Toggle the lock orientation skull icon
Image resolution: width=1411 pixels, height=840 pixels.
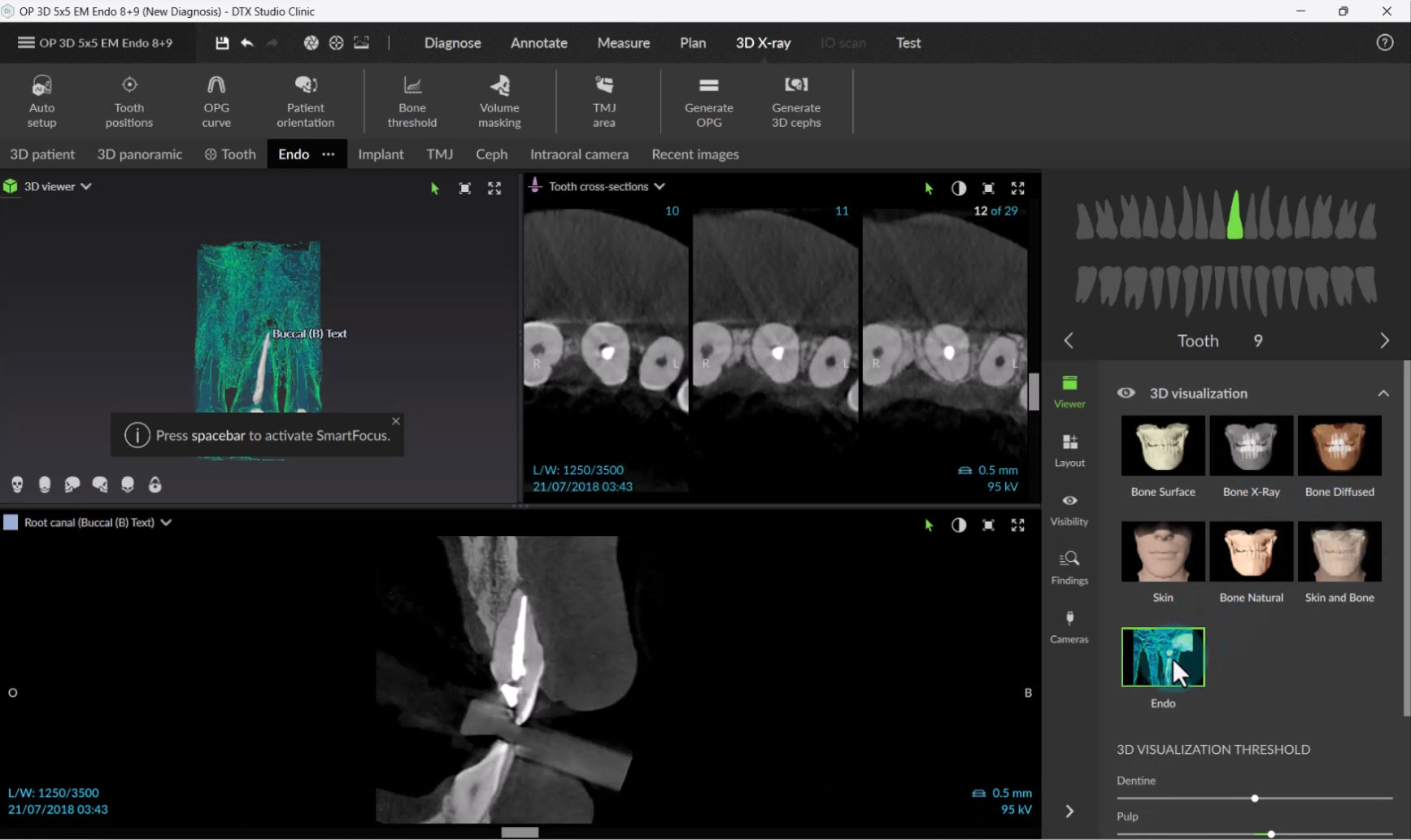pos(155,485)
